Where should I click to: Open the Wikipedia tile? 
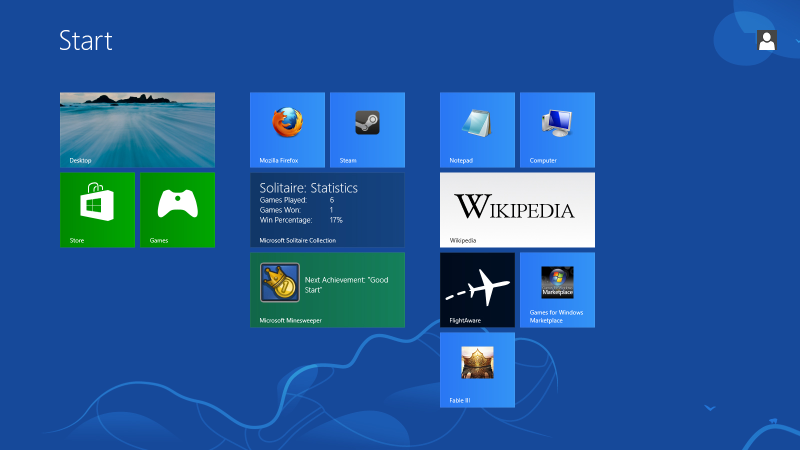point(517,210)
